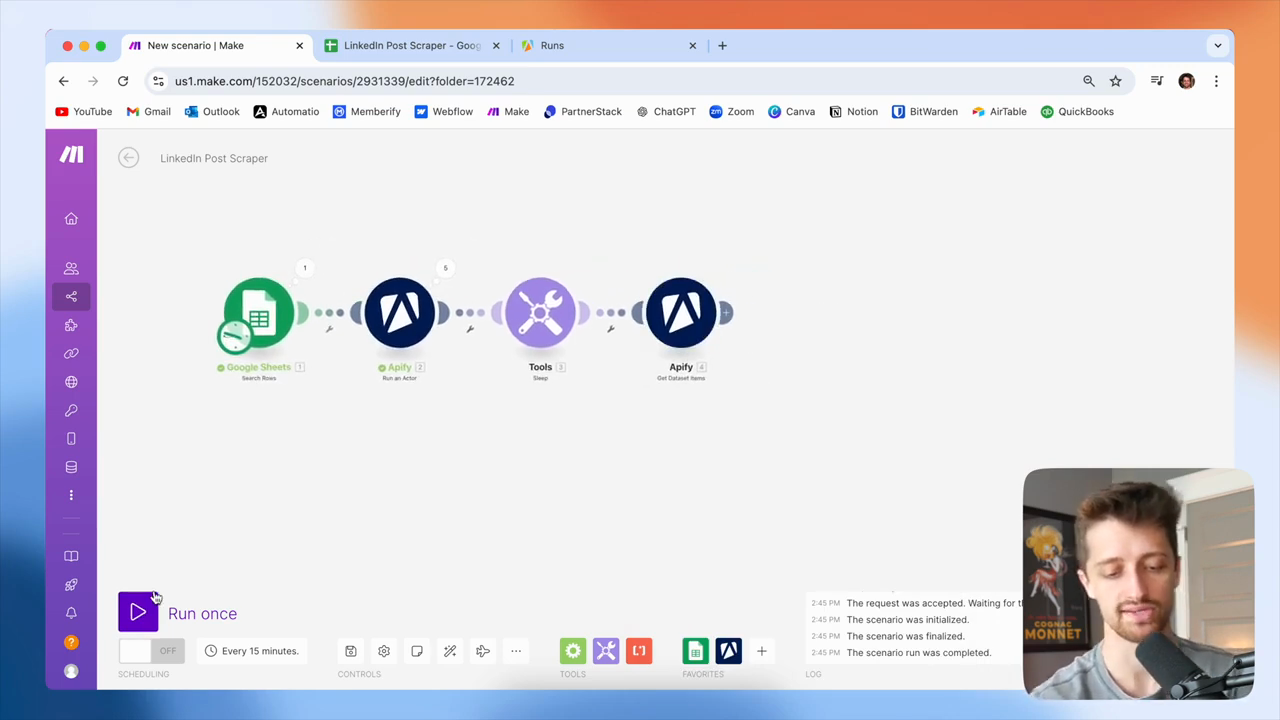Select Google Sheets in Favorites
Image resolution: width=1280 pixels, height=720 pixels.
pyautogui.click(x=695, y=651)
